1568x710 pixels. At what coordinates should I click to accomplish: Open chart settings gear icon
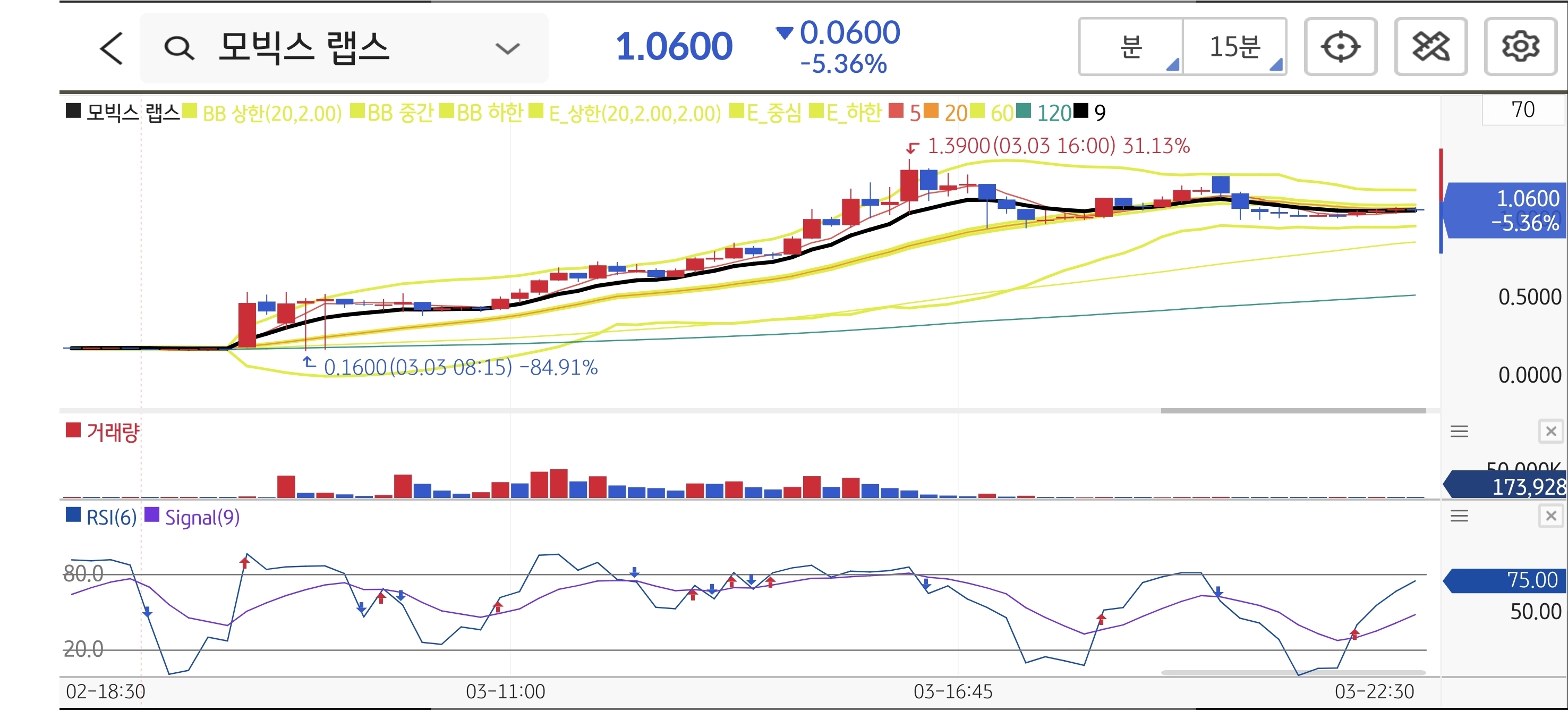(x=1521, y=47)
